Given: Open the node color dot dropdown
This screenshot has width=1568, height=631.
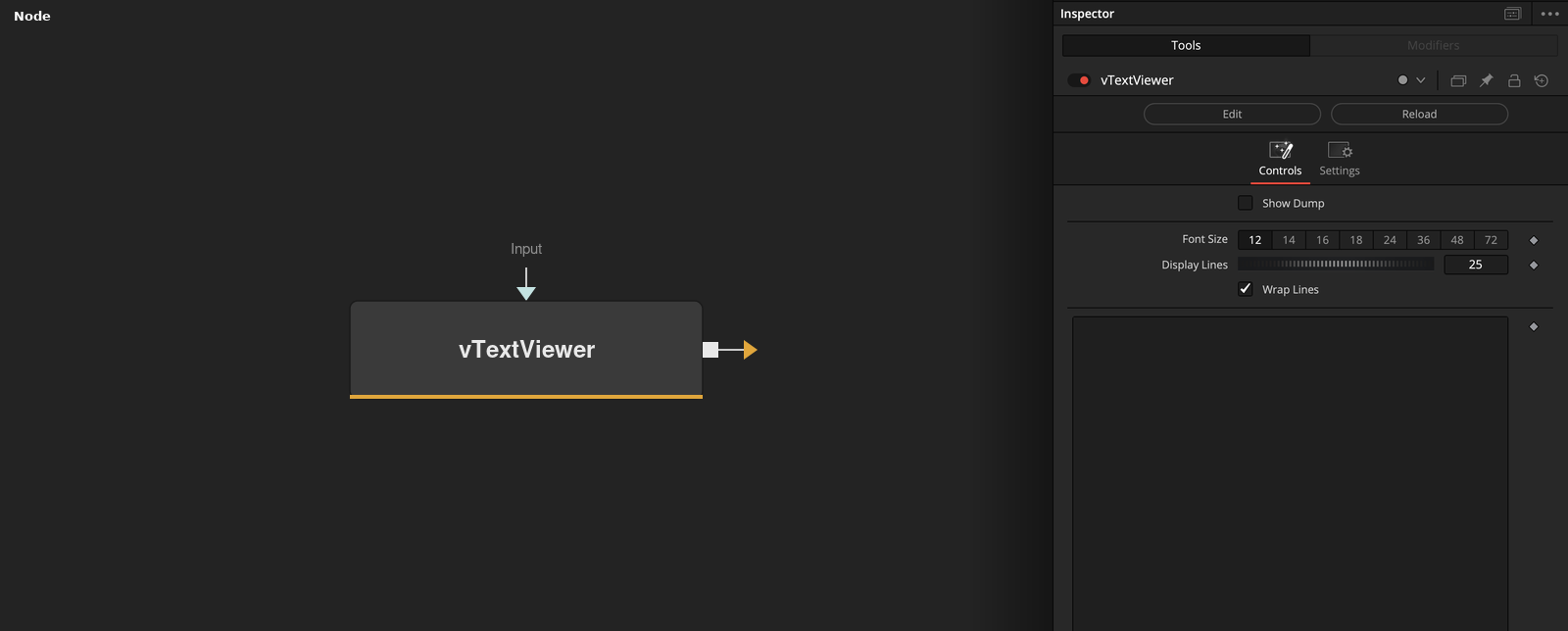Looking at the screenshot, I should pyautogui.click(x=1411, y=80).
